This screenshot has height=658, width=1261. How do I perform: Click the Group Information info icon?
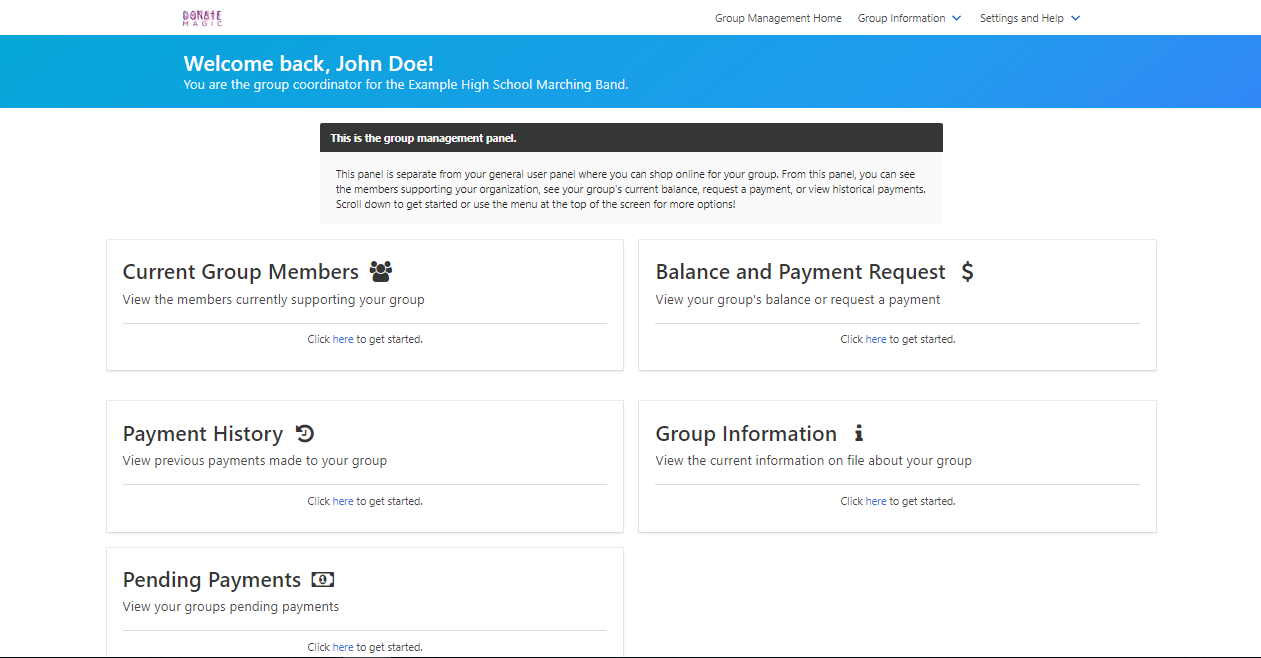[858, 433]
